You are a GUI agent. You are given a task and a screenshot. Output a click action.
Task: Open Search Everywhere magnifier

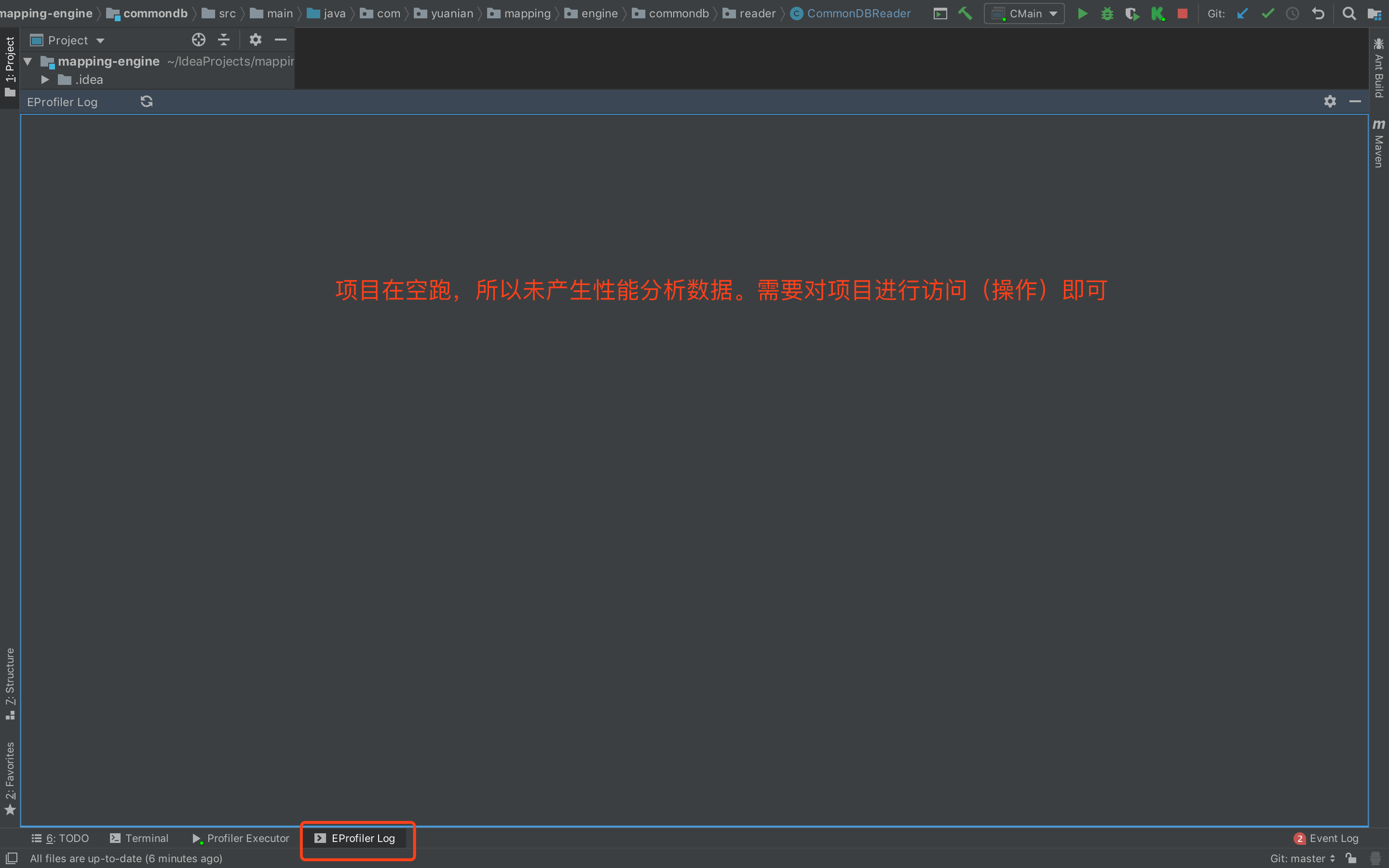tap(1349, 14)
